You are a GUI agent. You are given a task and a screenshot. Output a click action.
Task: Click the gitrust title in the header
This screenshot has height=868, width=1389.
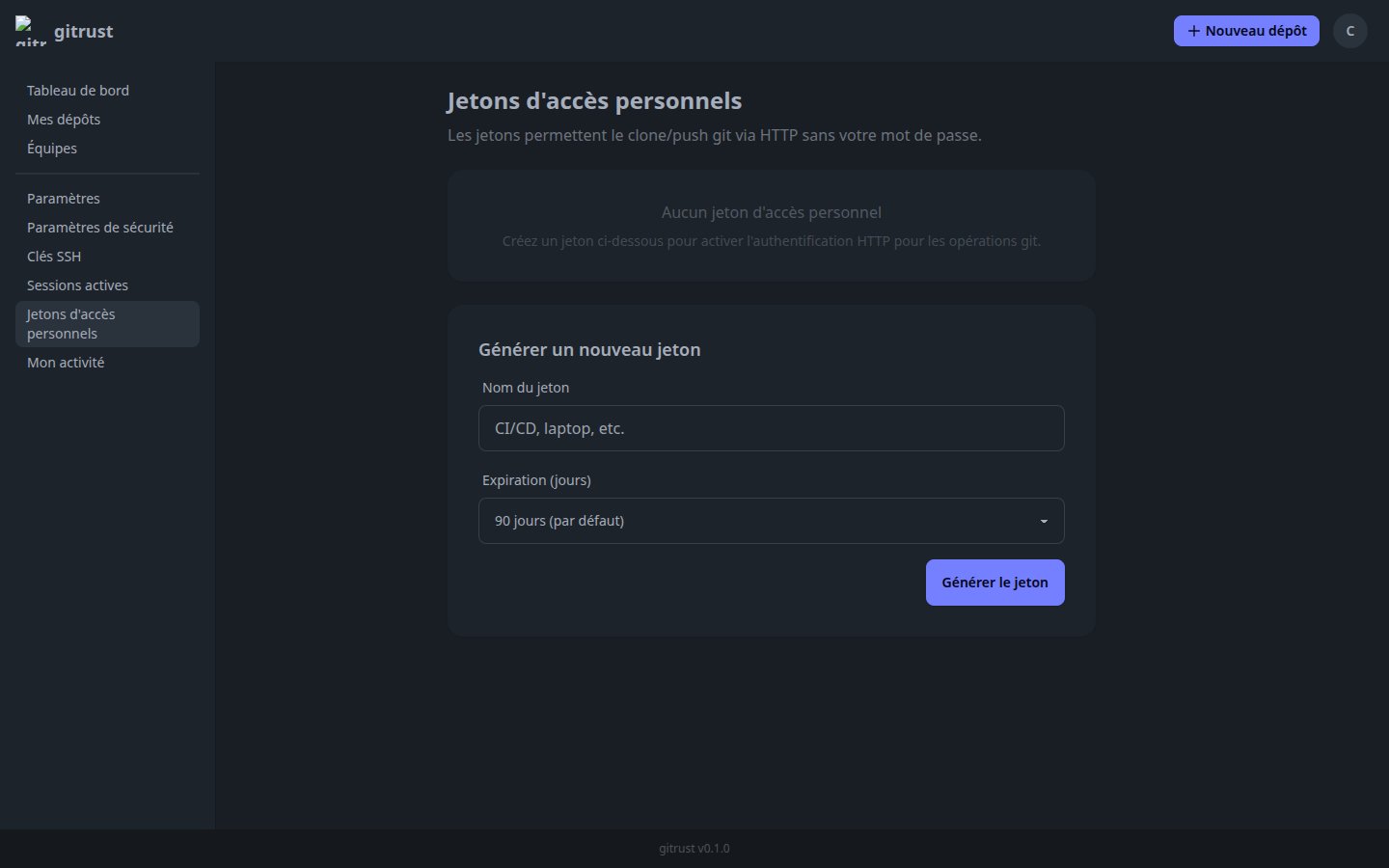(x=84, y=30)
